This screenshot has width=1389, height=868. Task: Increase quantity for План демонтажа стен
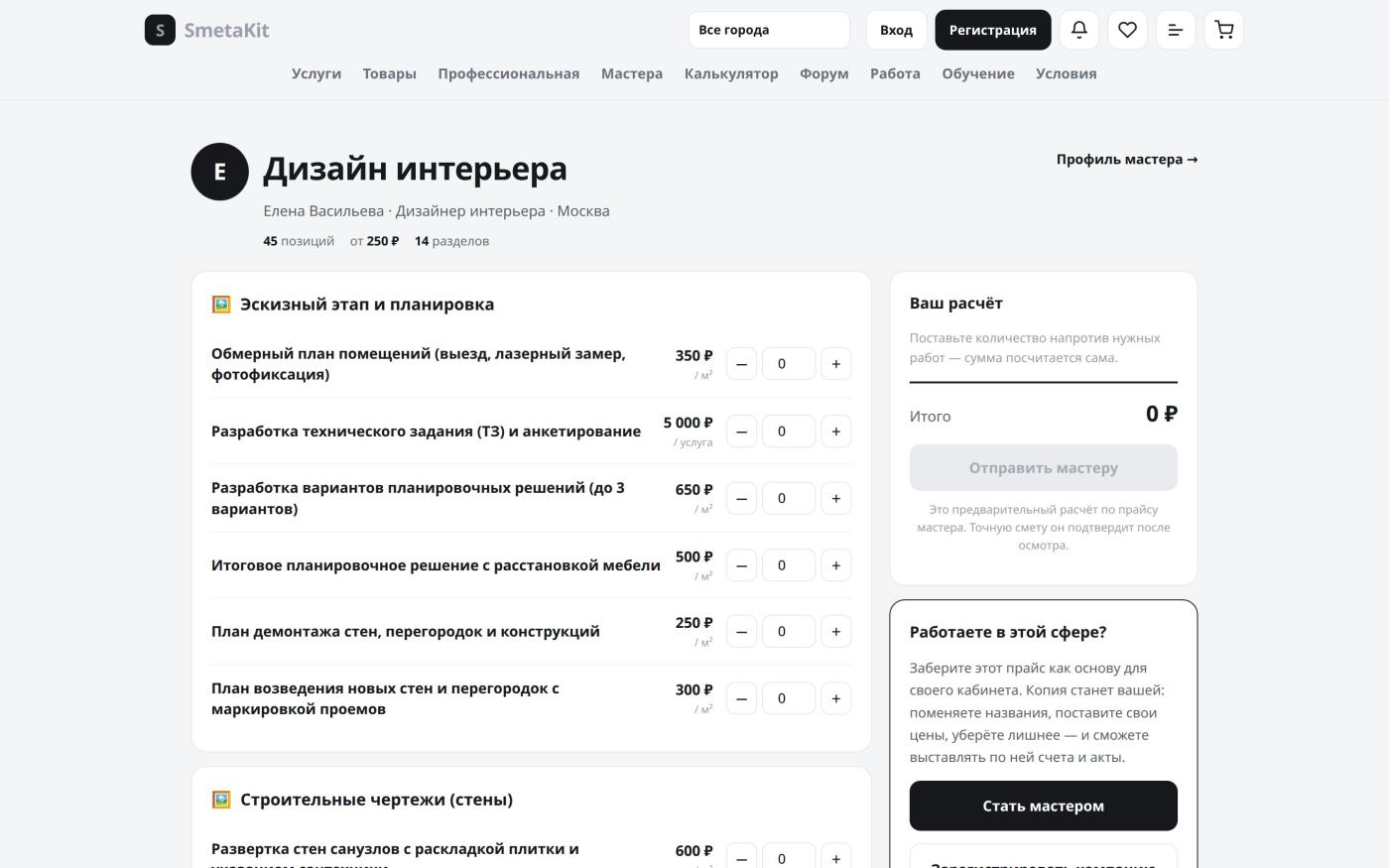point(836,632)
